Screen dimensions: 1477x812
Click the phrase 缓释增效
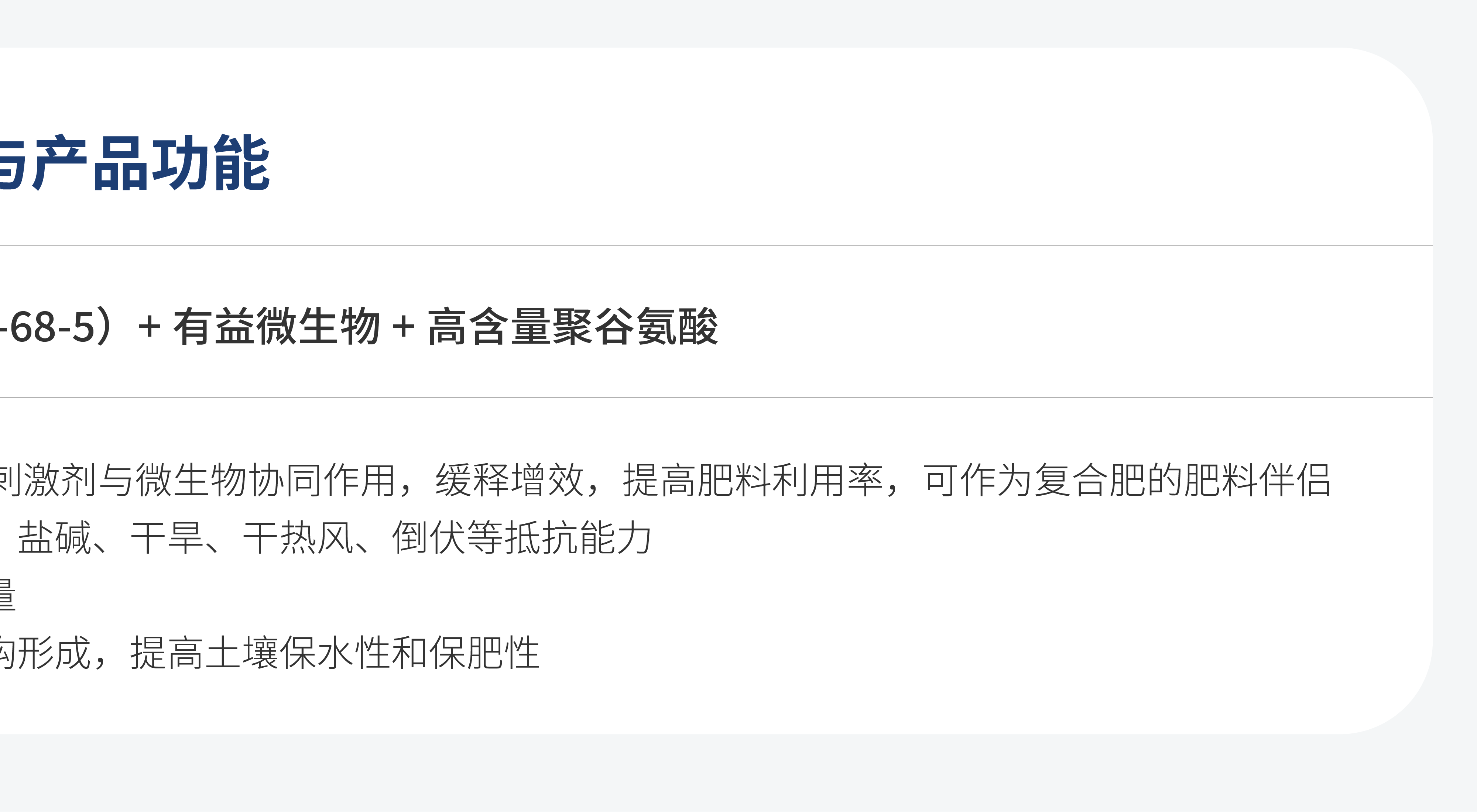pos(510,480)
